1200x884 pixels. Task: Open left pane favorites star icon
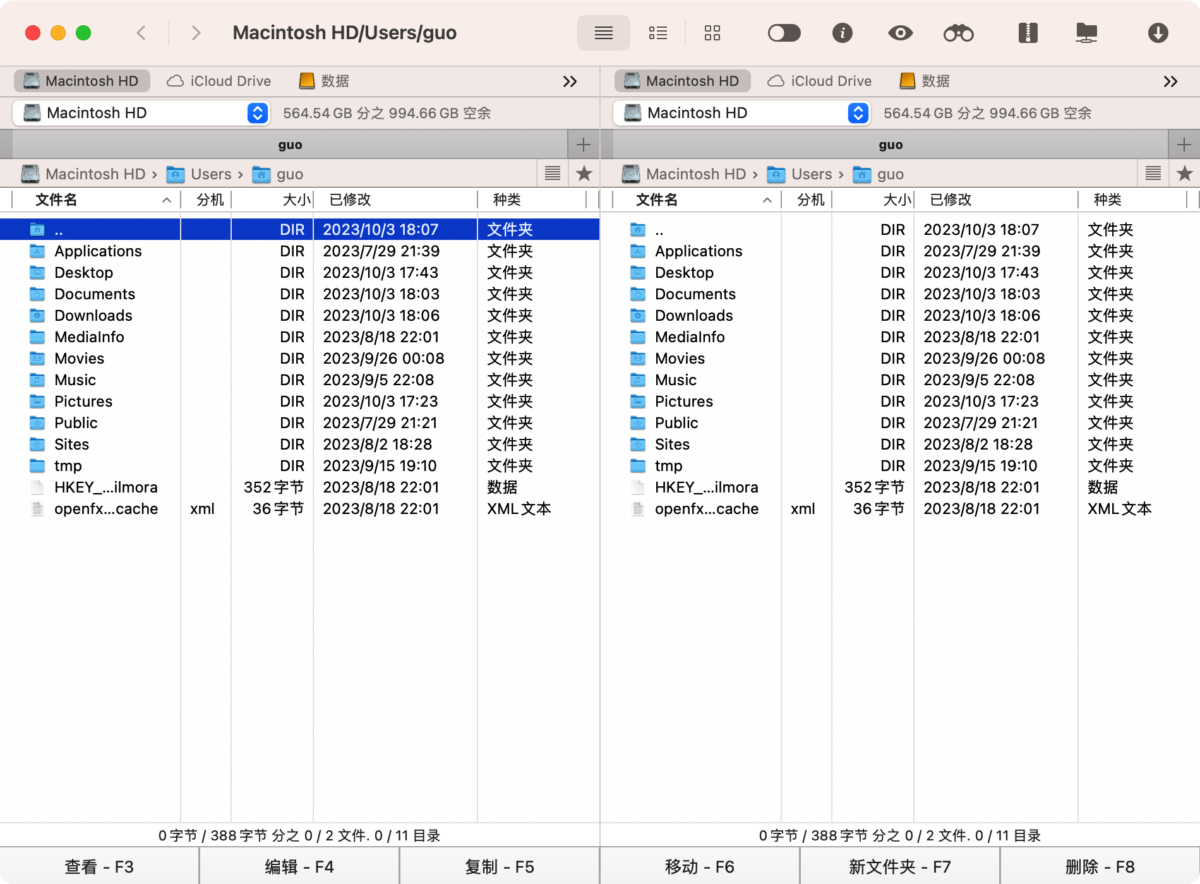click(584, 174)
